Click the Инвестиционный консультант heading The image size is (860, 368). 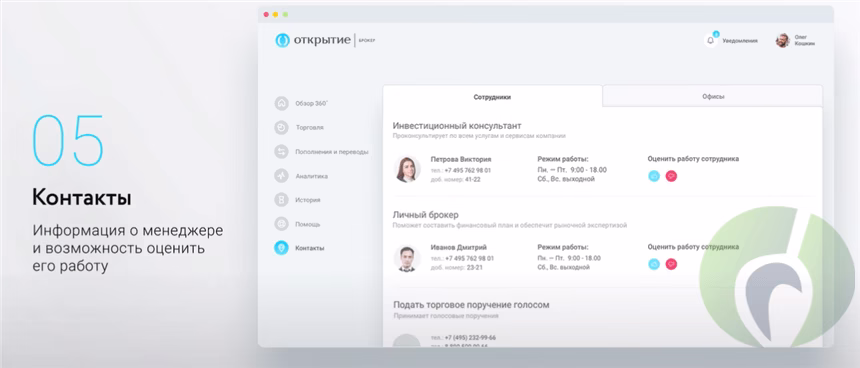457,126
